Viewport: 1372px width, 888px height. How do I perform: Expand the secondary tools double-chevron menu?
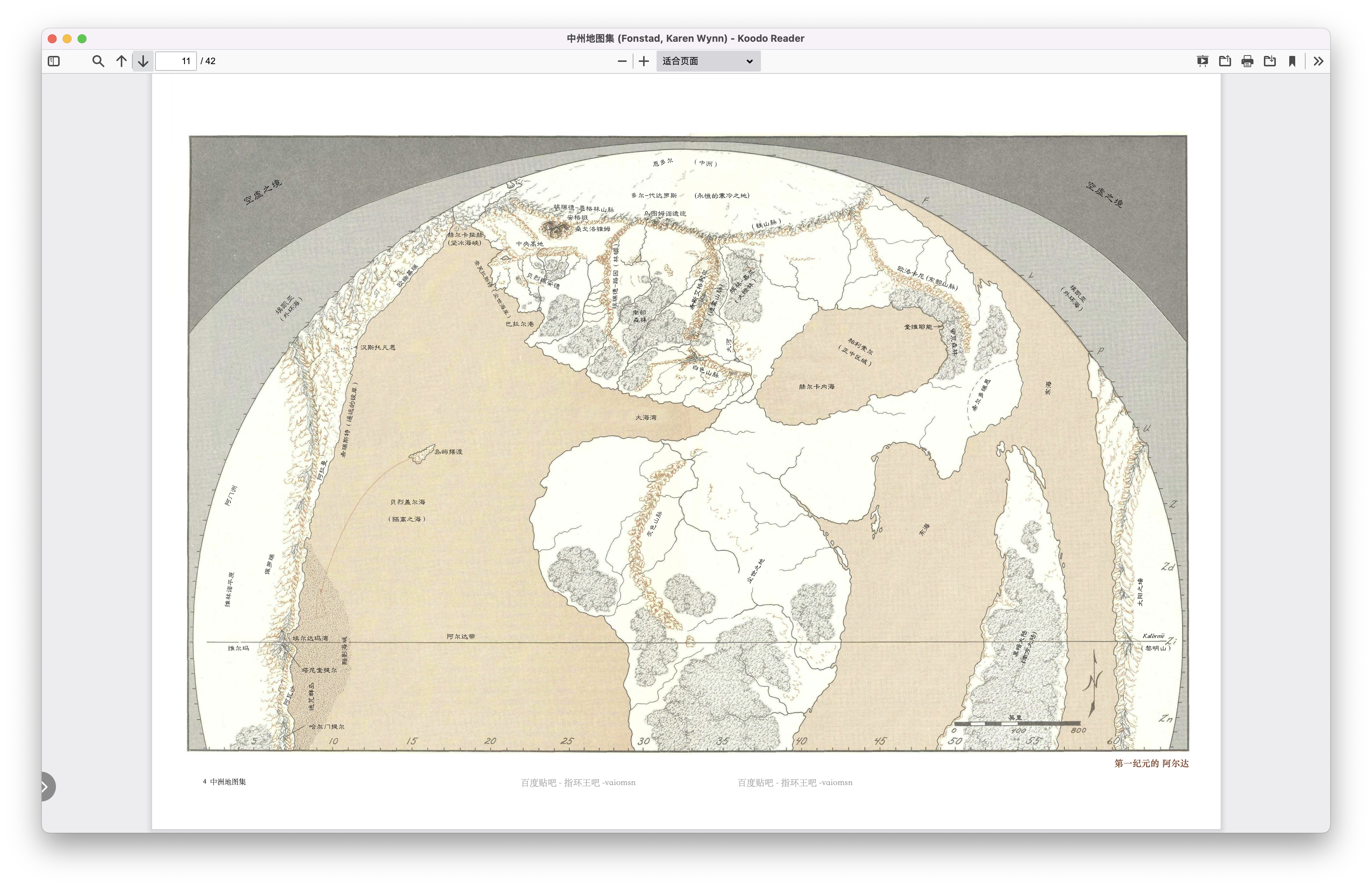(x=1318, y=61)
